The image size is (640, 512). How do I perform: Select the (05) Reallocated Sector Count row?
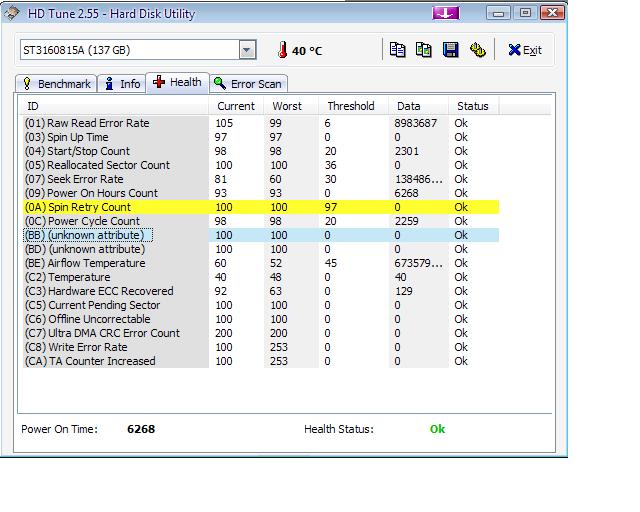(261, 165)
